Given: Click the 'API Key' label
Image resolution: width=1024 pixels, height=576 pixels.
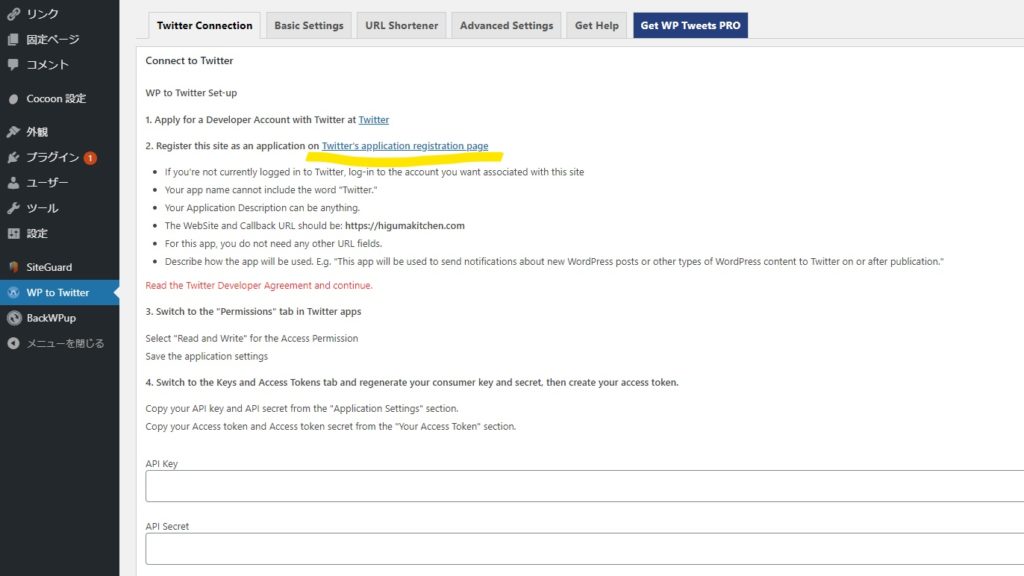Looking at the screenshot, I should coord(161,464).
